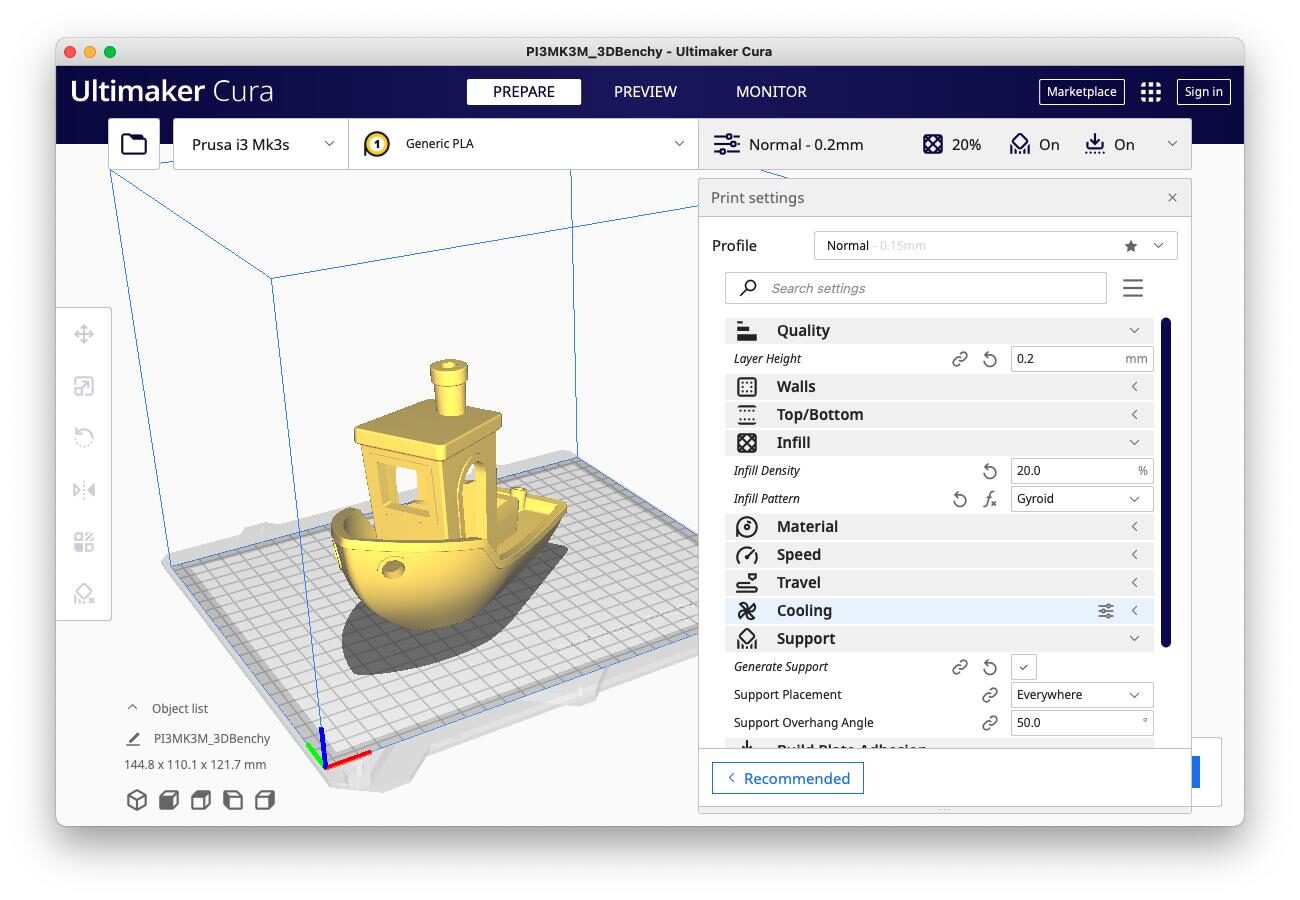Screen dimensions: 1300x900
Task: Edit the Support Overhang Angle field
Action: [1082, 723]
